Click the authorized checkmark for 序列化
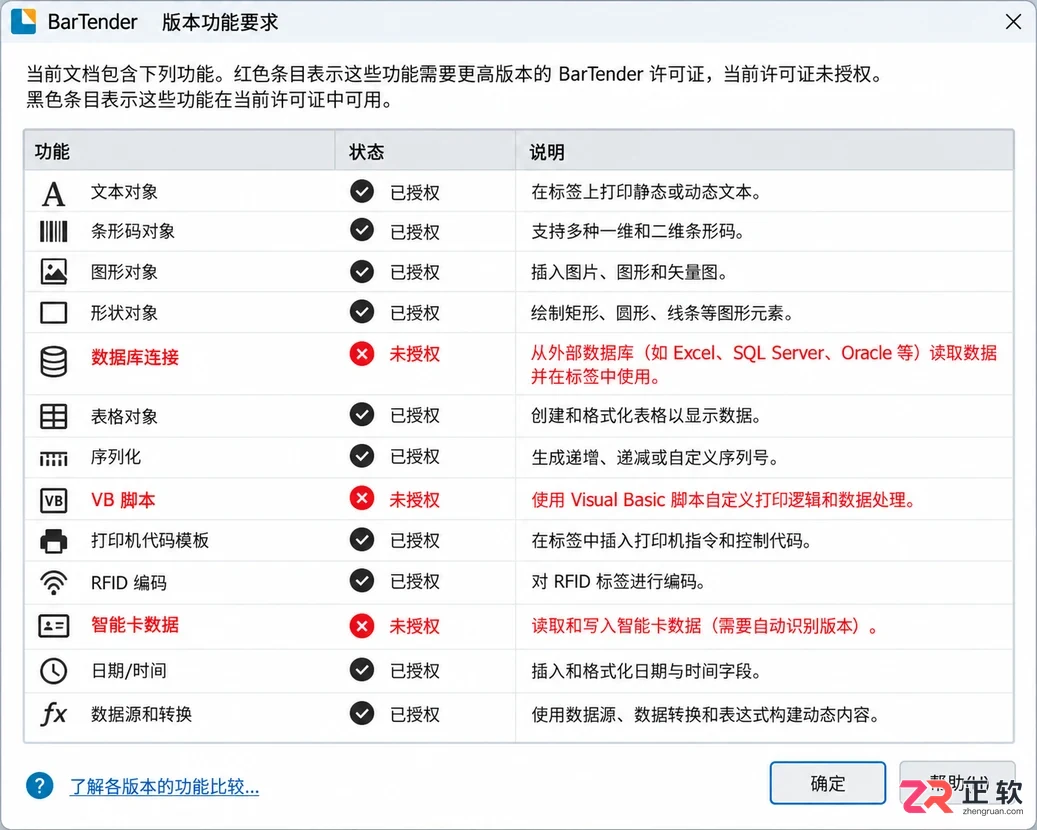This screenshot has width=1037, height=830. pos(362,456)
